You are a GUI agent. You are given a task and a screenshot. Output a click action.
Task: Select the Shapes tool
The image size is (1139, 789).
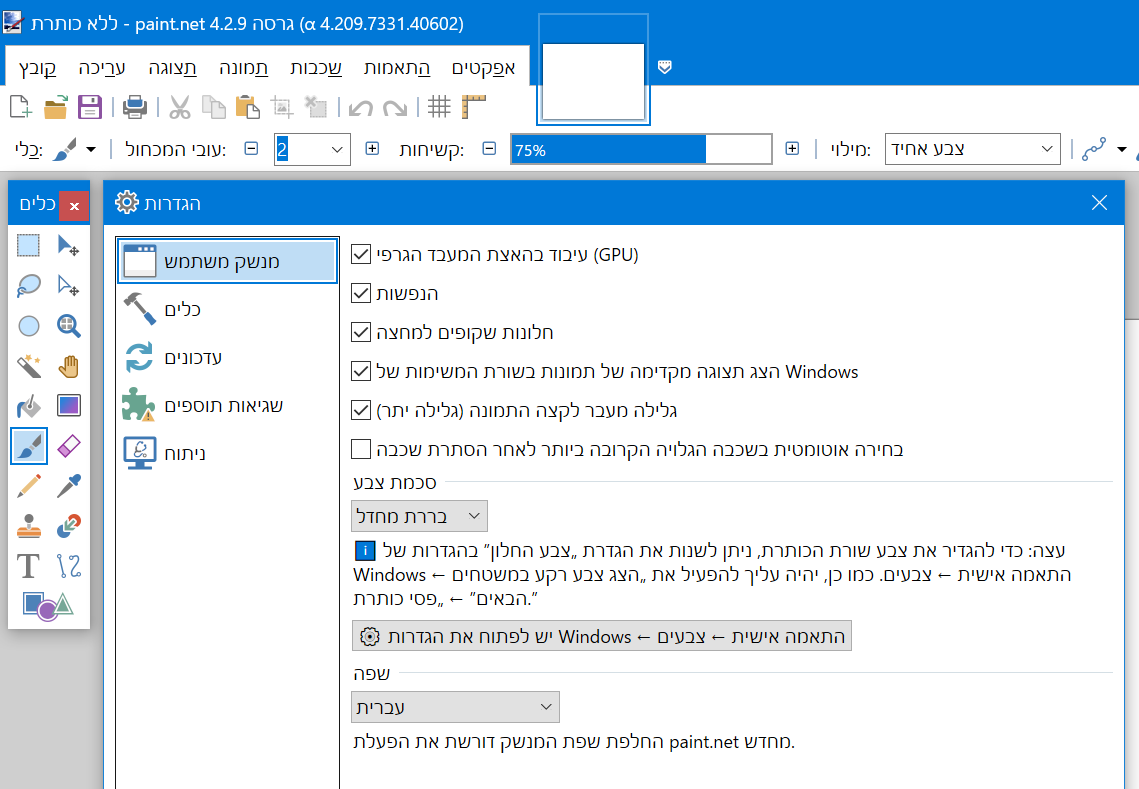(48, 605)
